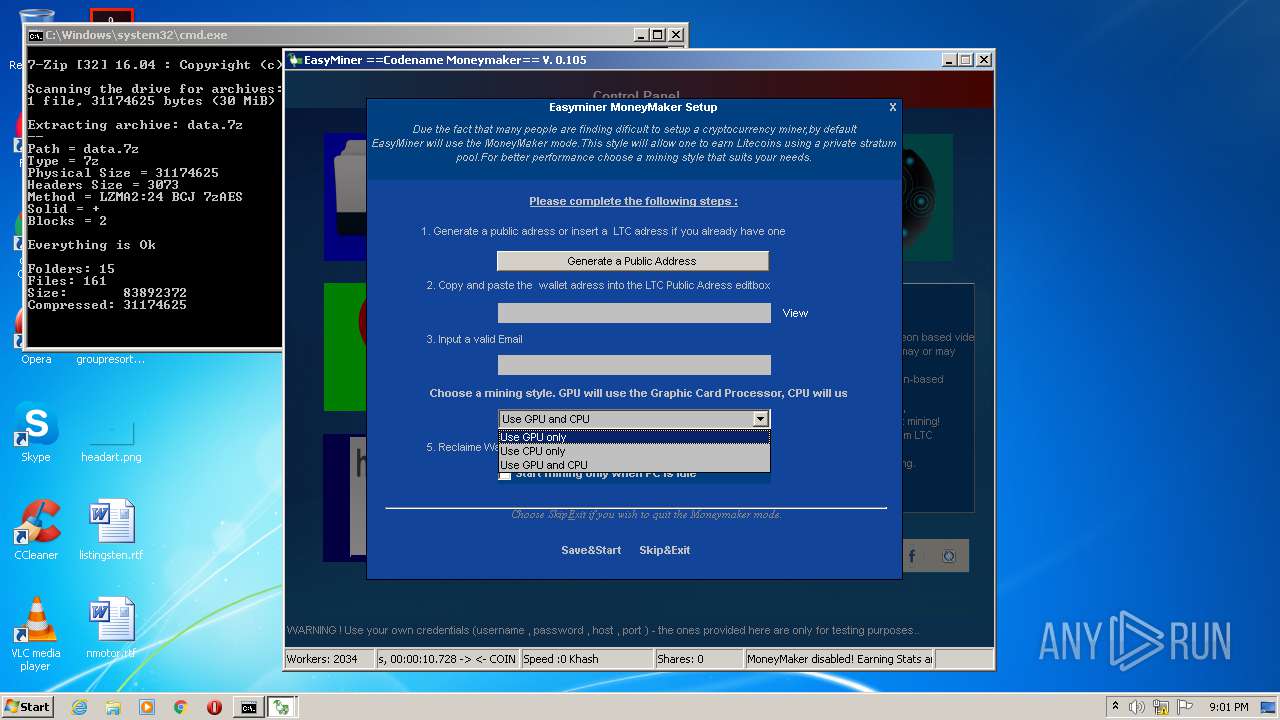
Task: Toggle Start mining only when idle checkbox
Action: (505, 475)
